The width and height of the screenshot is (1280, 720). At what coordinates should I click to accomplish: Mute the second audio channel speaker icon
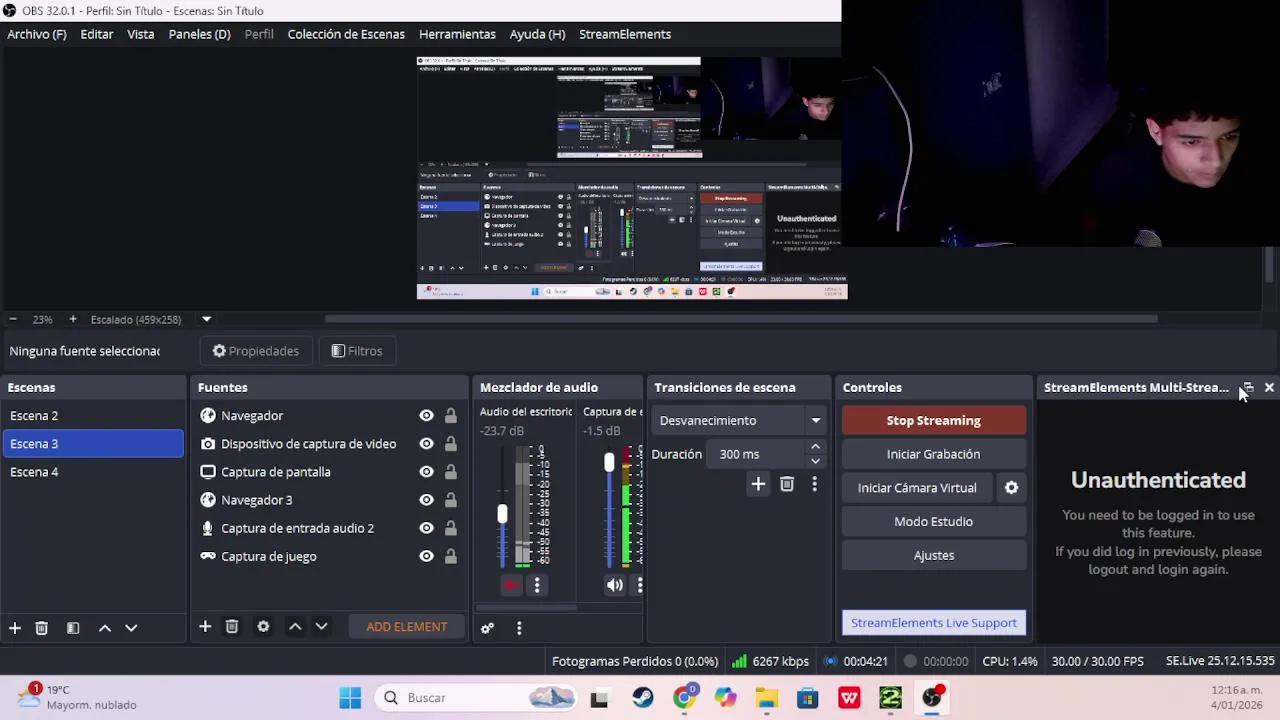(615, 585)
